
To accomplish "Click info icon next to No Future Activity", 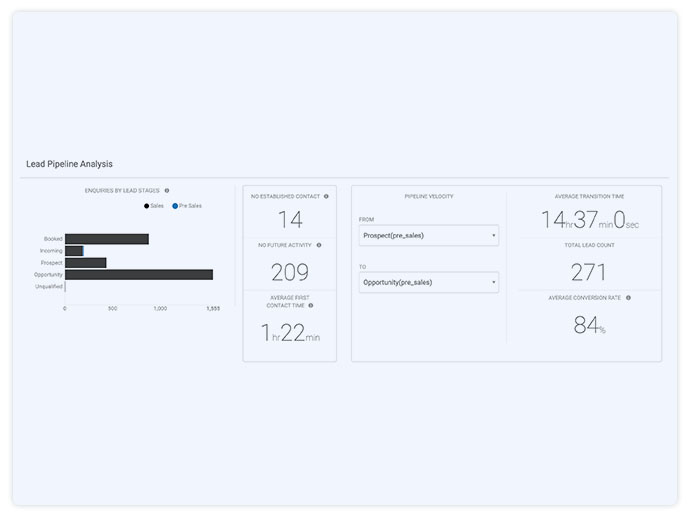I will pos(319,245).
